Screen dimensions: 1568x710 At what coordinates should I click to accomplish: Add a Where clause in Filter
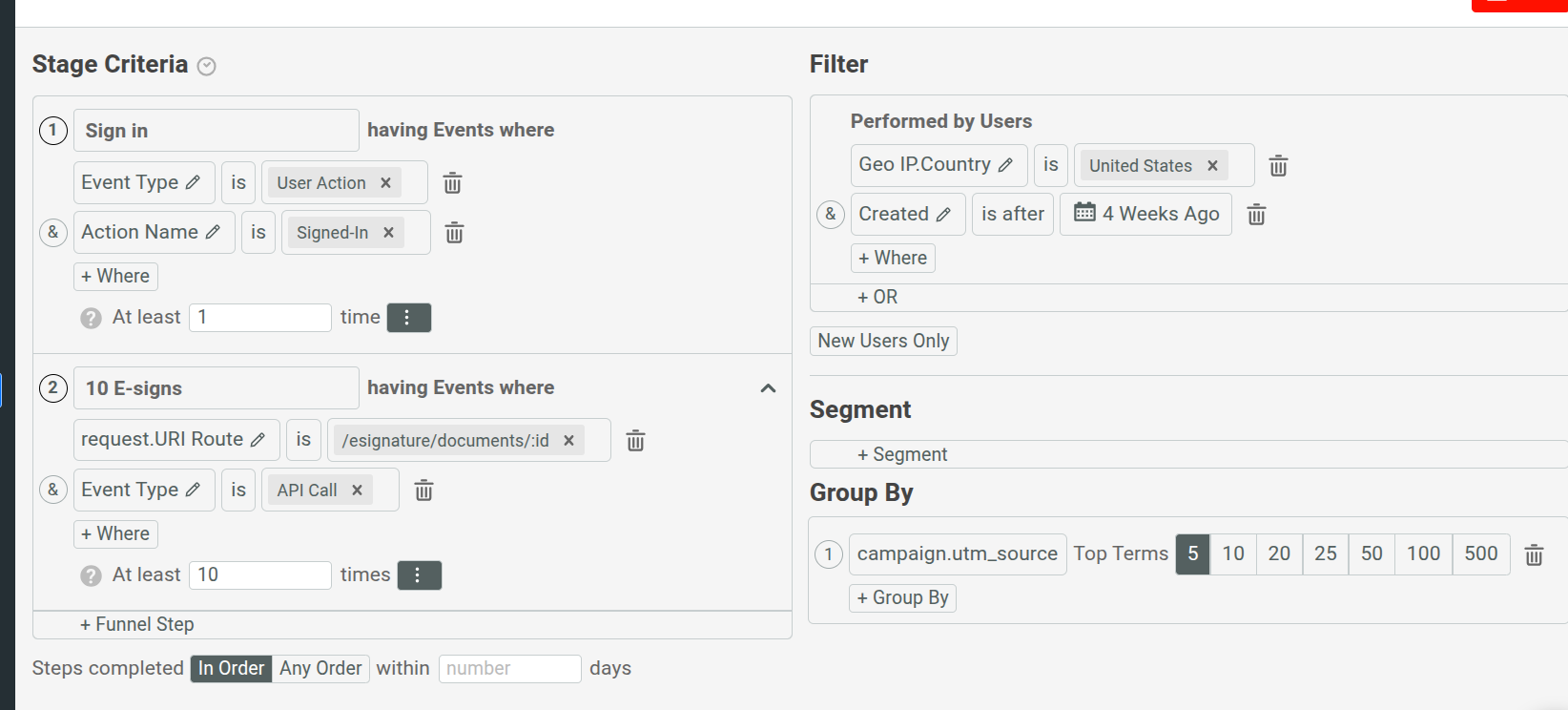pyautogui.click(x=893, y=259)
